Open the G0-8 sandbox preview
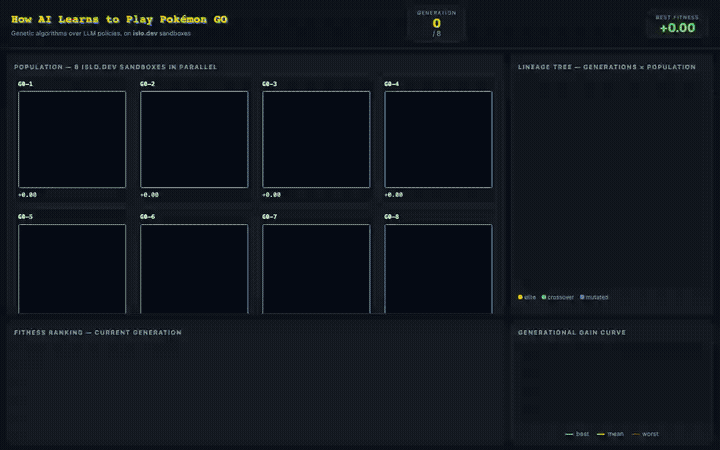This screenshot has height=450, width=720. click(x=439, y=269)
